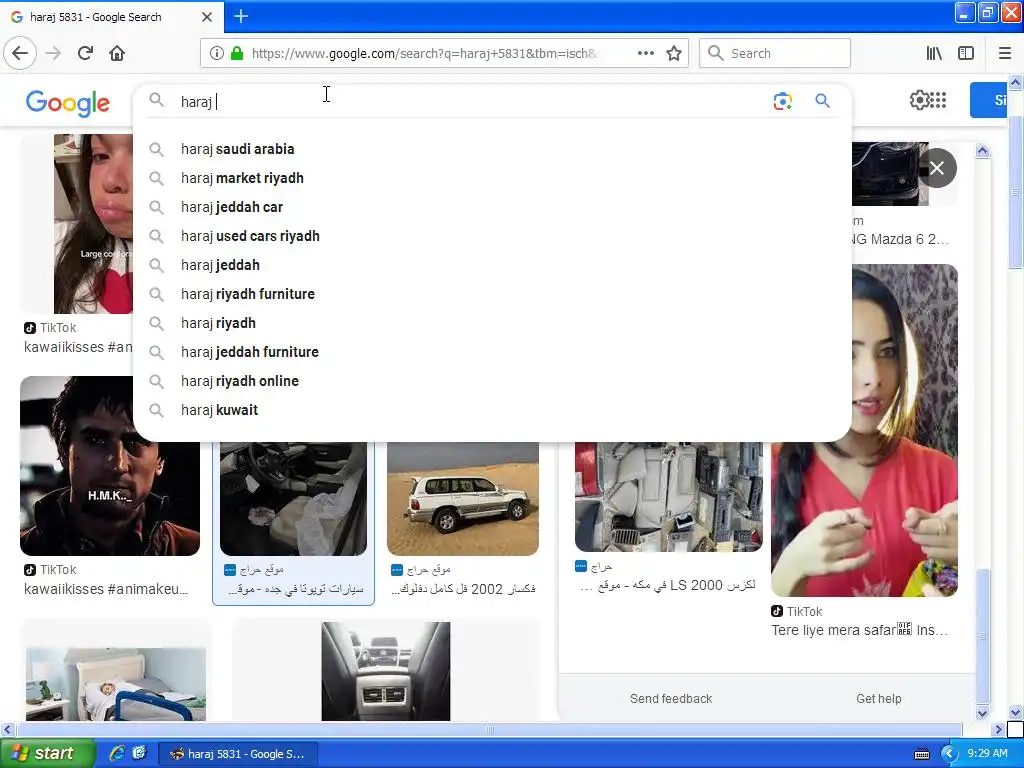Show site information icon in address bar
This screenshot has width=1024, height=768.
pyautogui.click(x=217, y=53)
